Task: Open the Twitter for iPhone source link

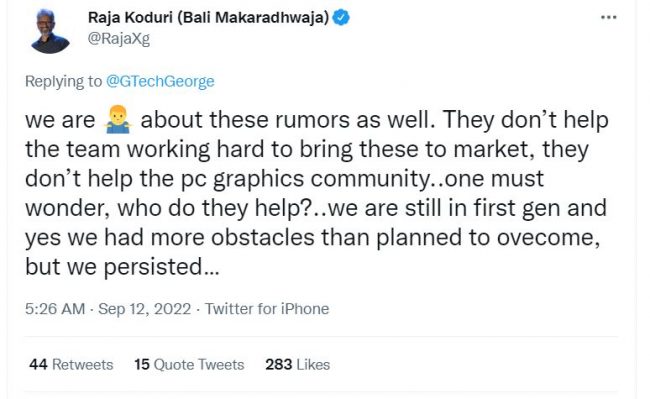Action: (x=267, y=309)
